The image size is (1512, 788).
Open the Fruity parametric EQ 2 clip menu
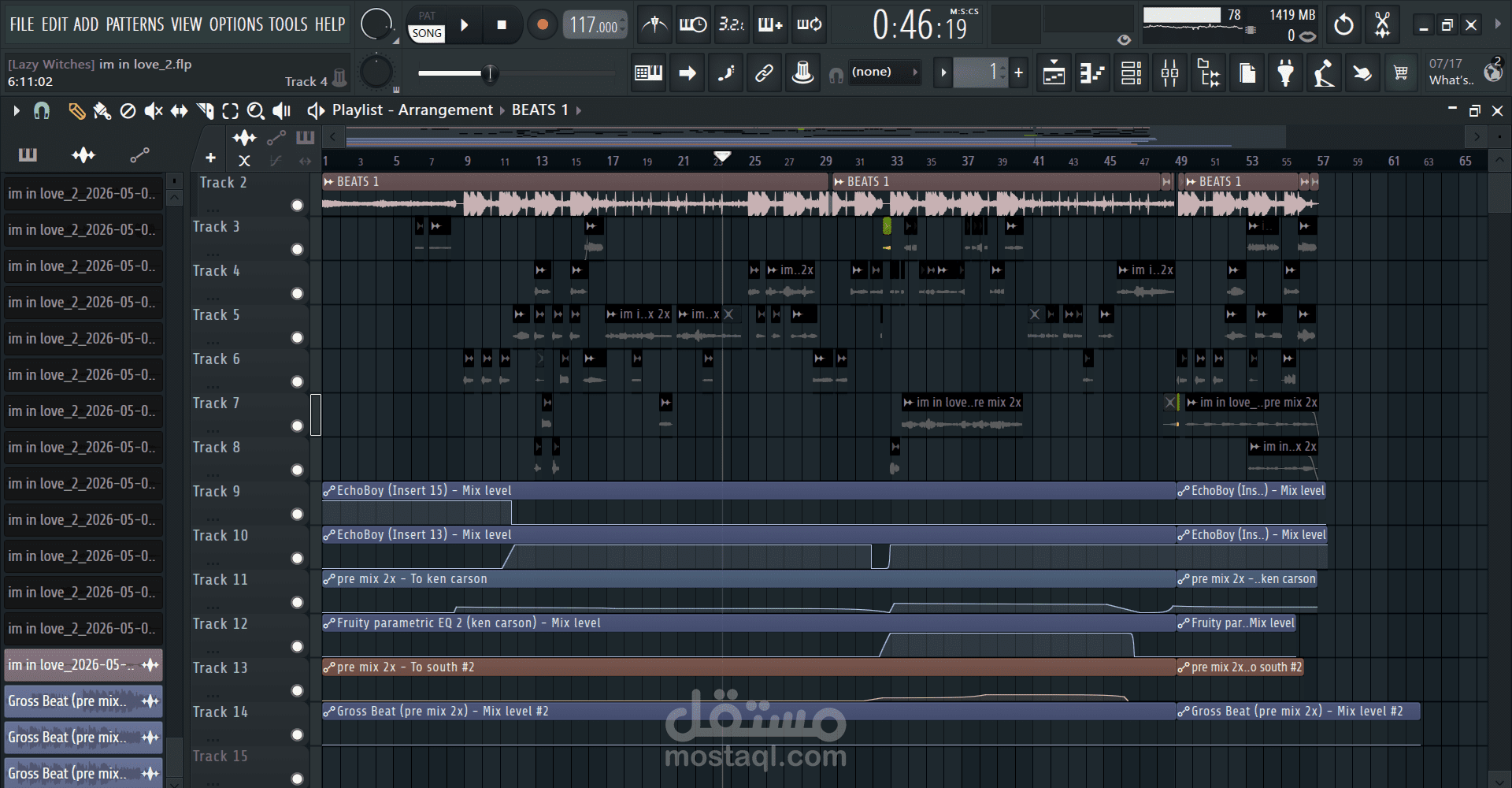[x=329, y=623]
